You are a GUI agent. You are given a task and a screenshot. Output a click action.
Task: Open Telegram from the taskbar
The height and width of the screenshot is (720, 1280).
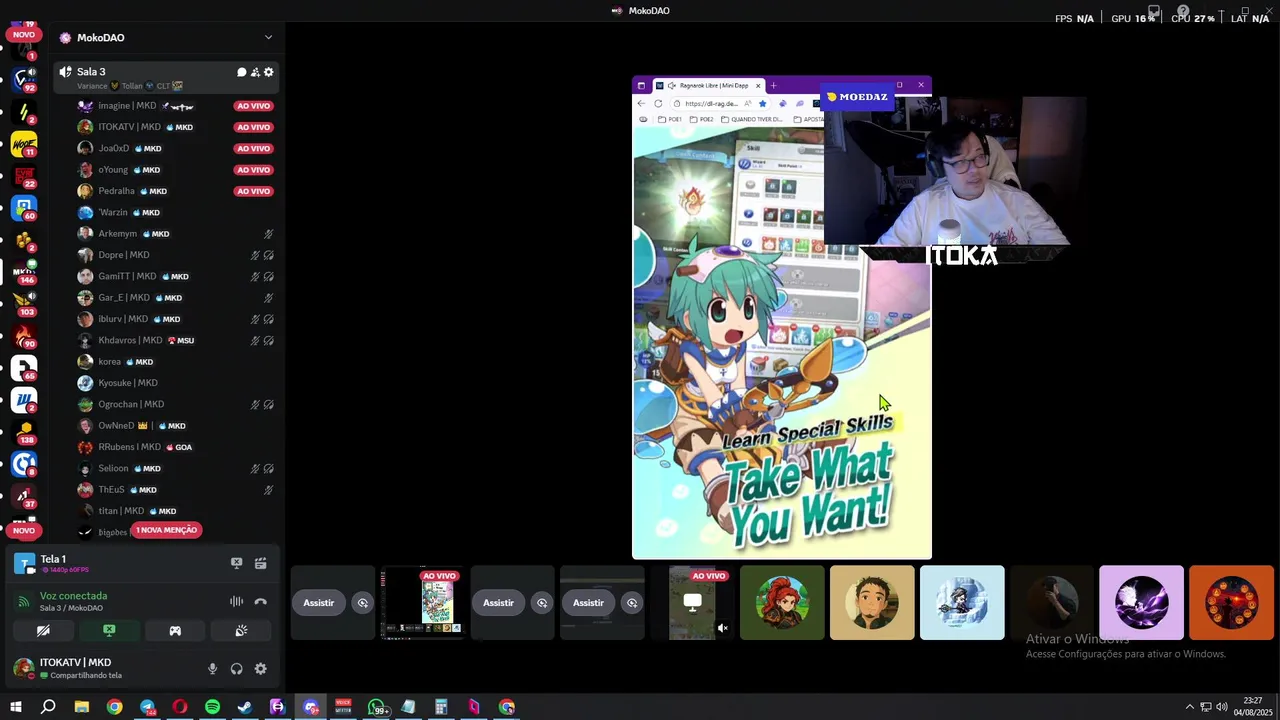pyautogui.click(x=147, y=707)
